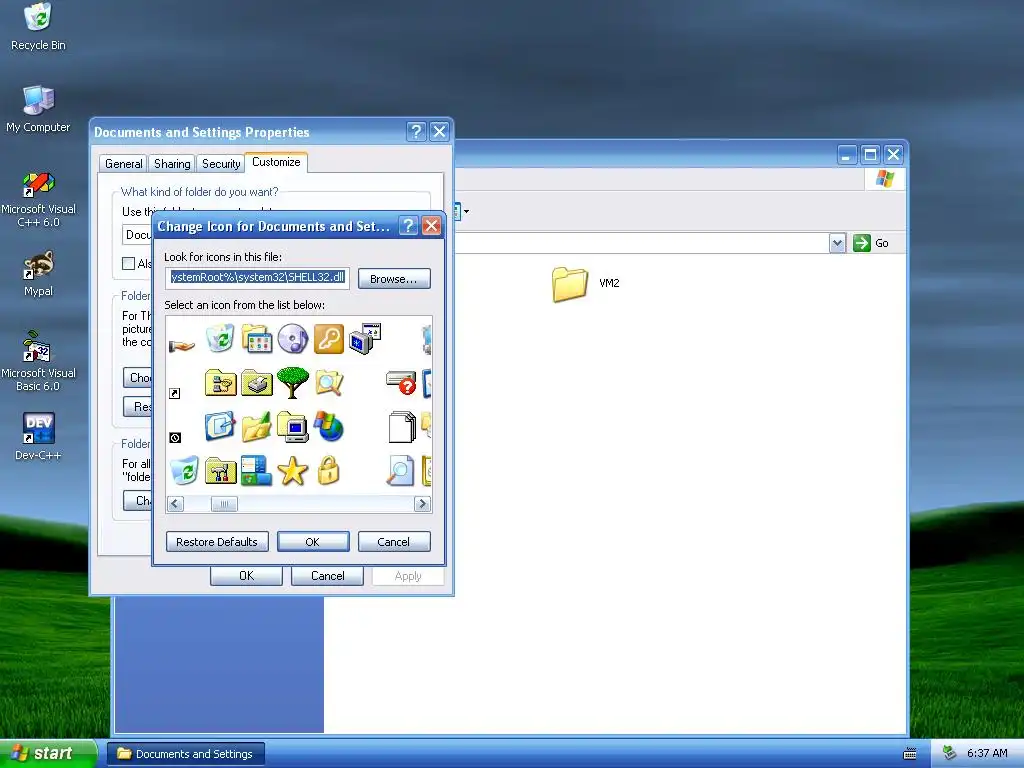Select Microsoft Visual Basic 6.0 desktop shortcut
This screenshot has height=768, width=1024.
pos(38,362)
